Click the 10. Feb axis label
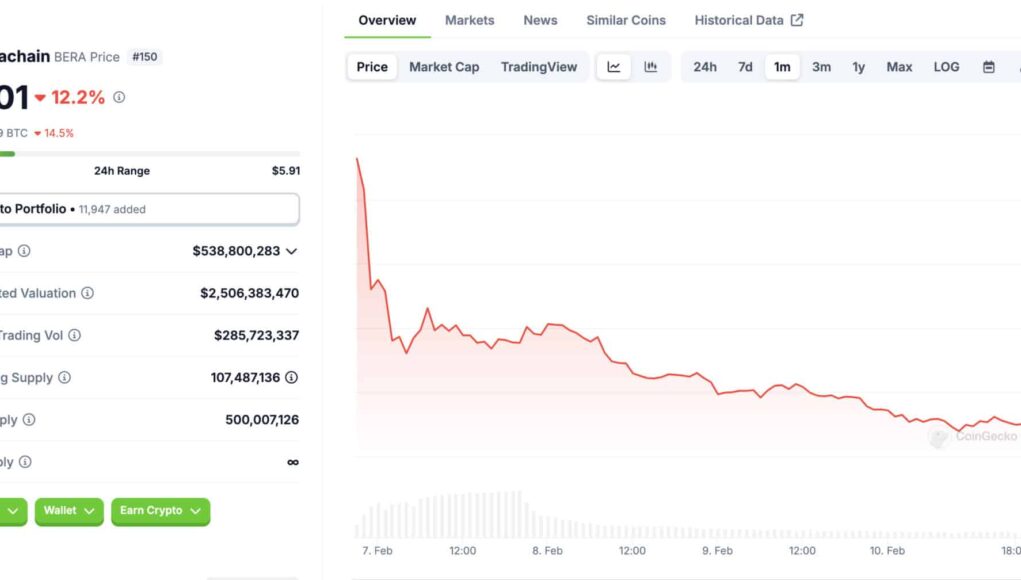The width and height of the screenshot is (1021, 580). pyautogui.click(x=887, y=551)
